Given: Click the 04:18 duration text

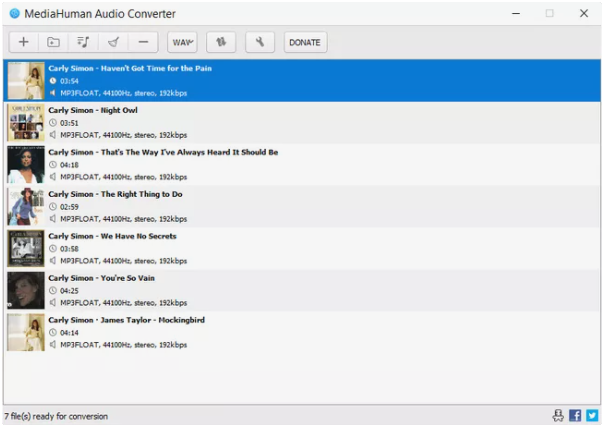Looking at the screenshot, I should coord(69,165).
